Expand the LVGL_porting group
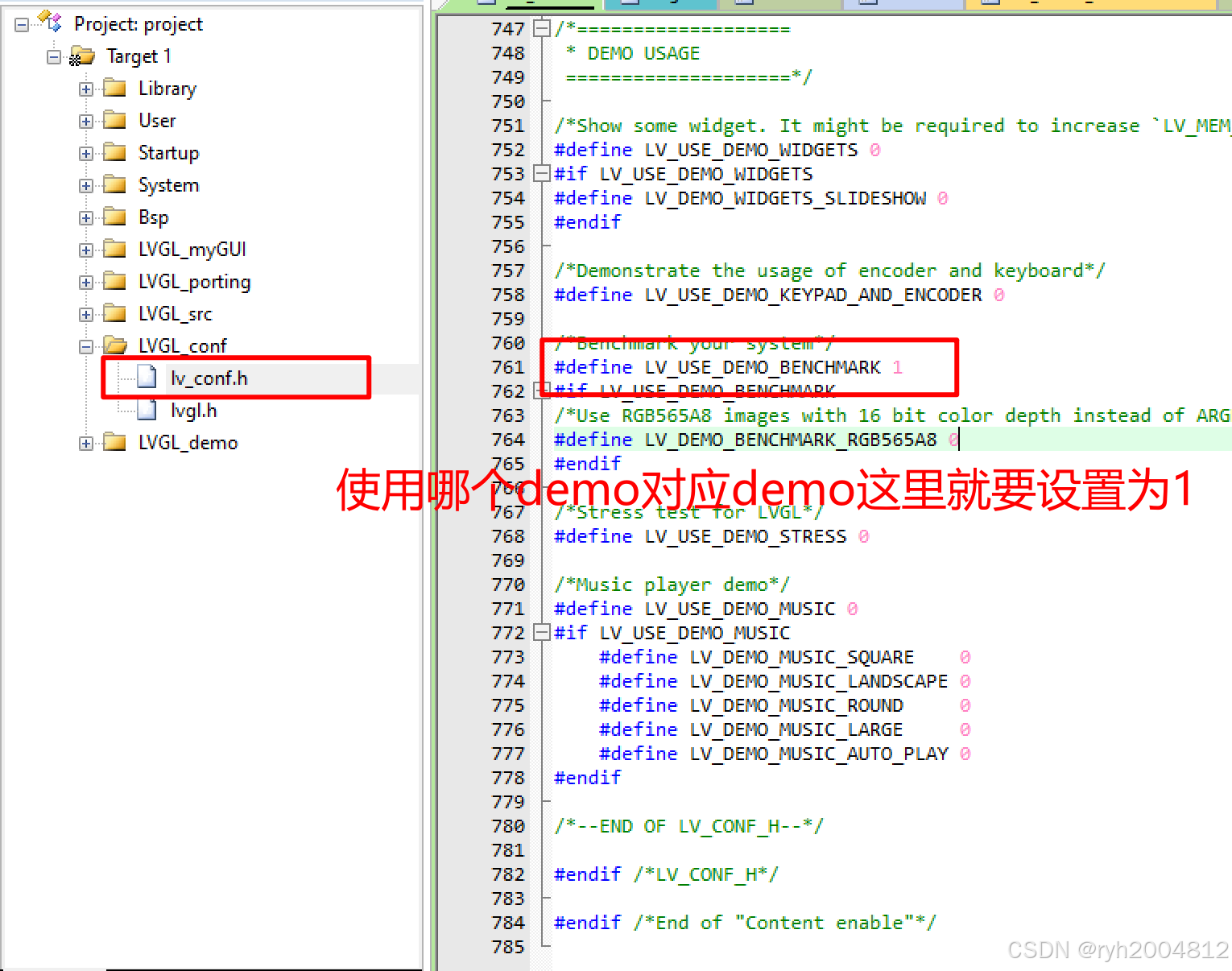Image resolution: width=1232 pixels, height=971 pixels. [86, 282]
